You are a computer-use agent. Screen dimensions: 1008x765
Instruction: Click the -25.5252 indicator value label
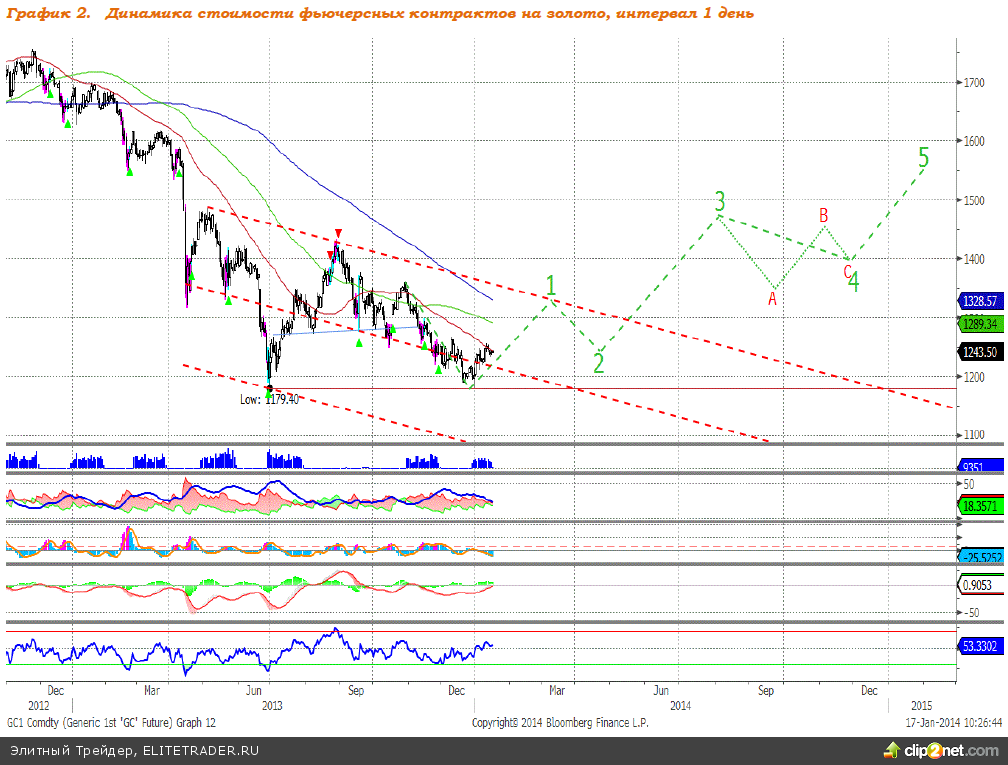(979, 556)
